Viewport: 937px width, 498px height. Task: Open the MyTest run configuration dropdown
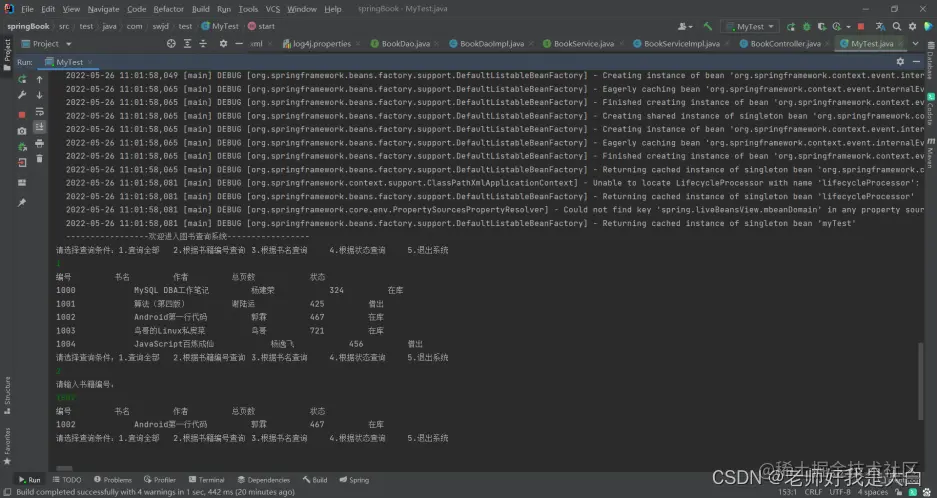750,26
